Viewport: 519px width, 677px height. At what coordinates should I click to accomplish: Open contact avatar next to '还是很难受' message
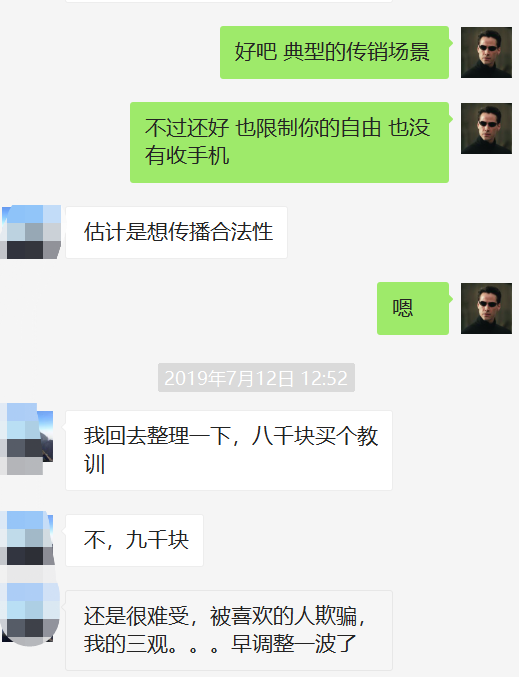click(29, 614)
